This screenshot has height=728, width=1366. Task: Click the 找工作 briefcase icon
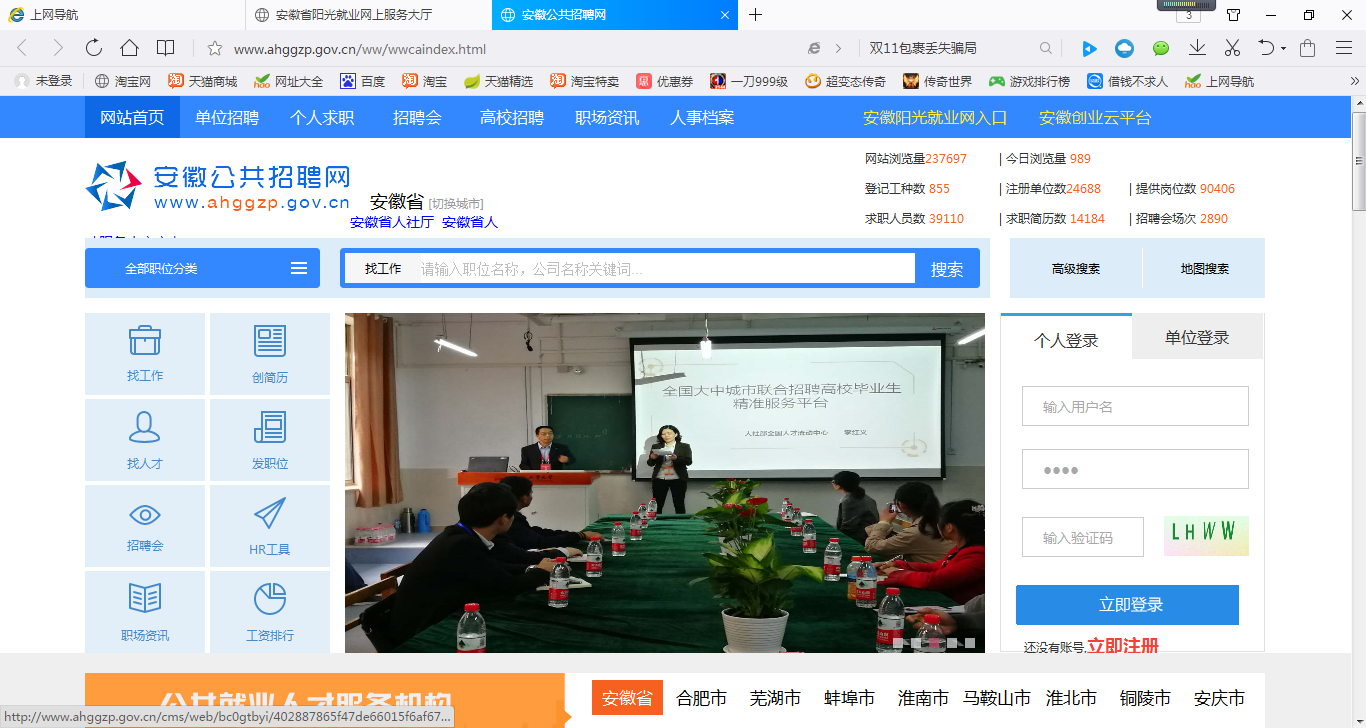(x=145, y=342)
